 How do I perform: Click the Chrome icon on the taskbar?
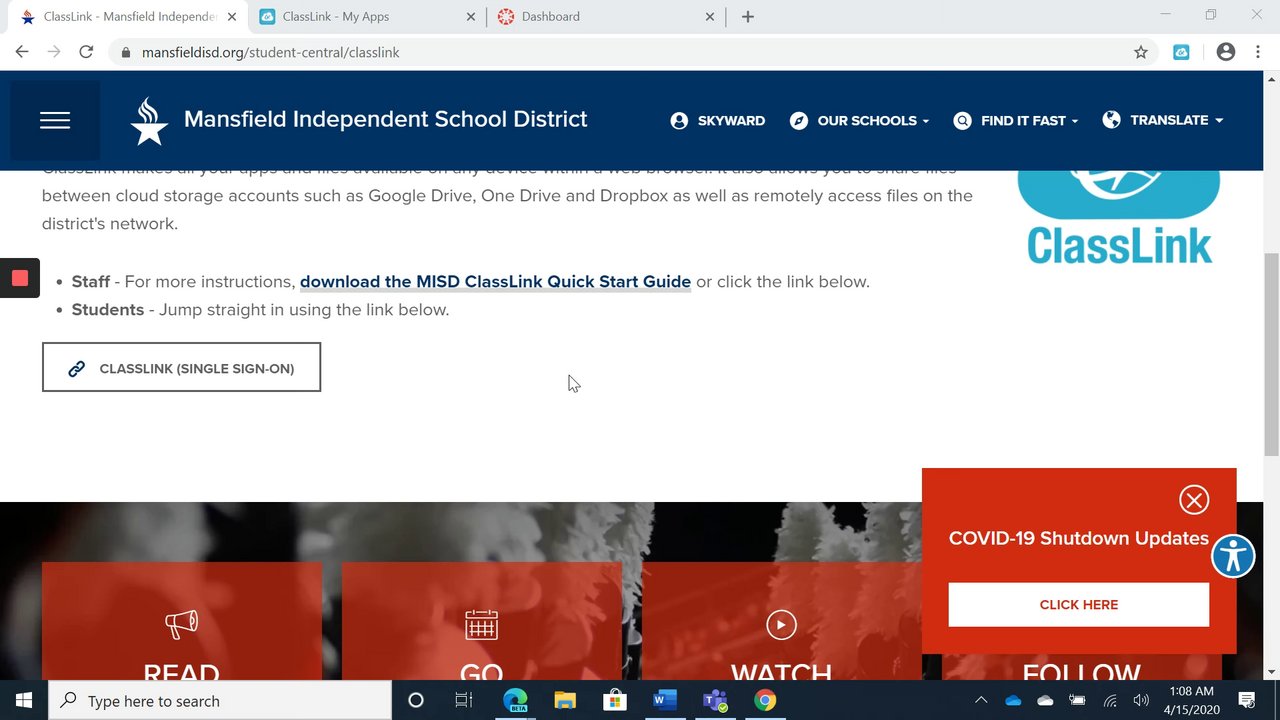pos(765,701)
